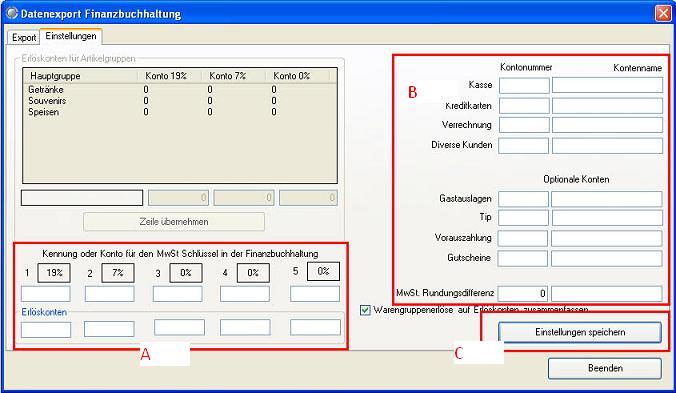Click the Gastauslagen Kontenname field
This screenshot has width=676, height=393.
point(607,199)
